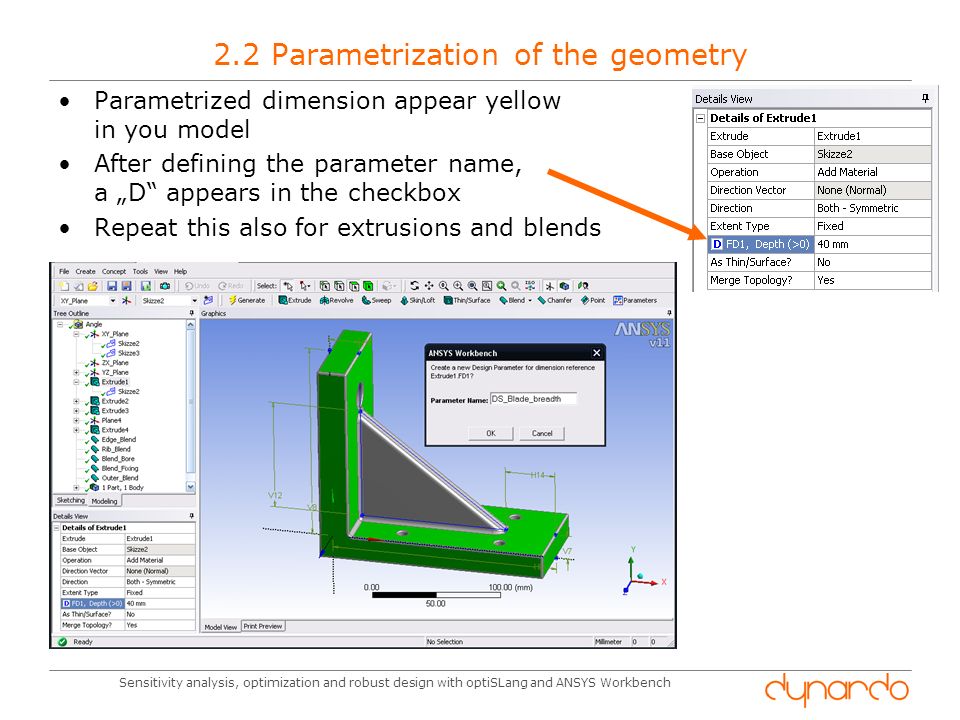The width and height of the screenshot is (960, 720).
Task: Click Cancel in ANSYS Workbench dialog
Action: 542,433
